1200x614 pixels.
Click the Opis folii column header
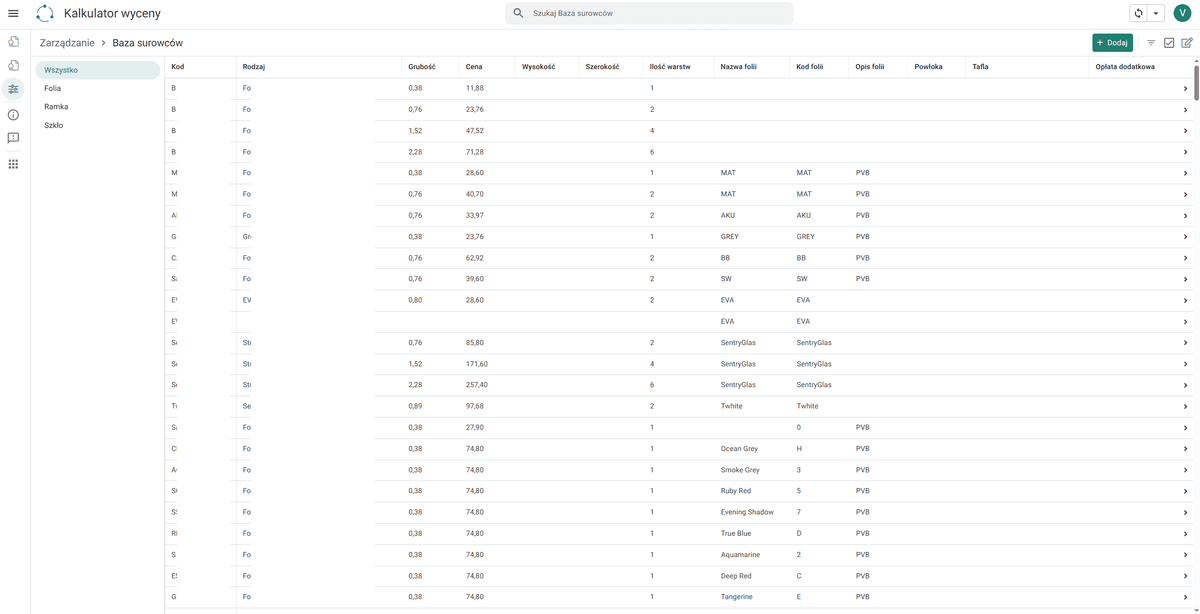[x=870, y=67]
